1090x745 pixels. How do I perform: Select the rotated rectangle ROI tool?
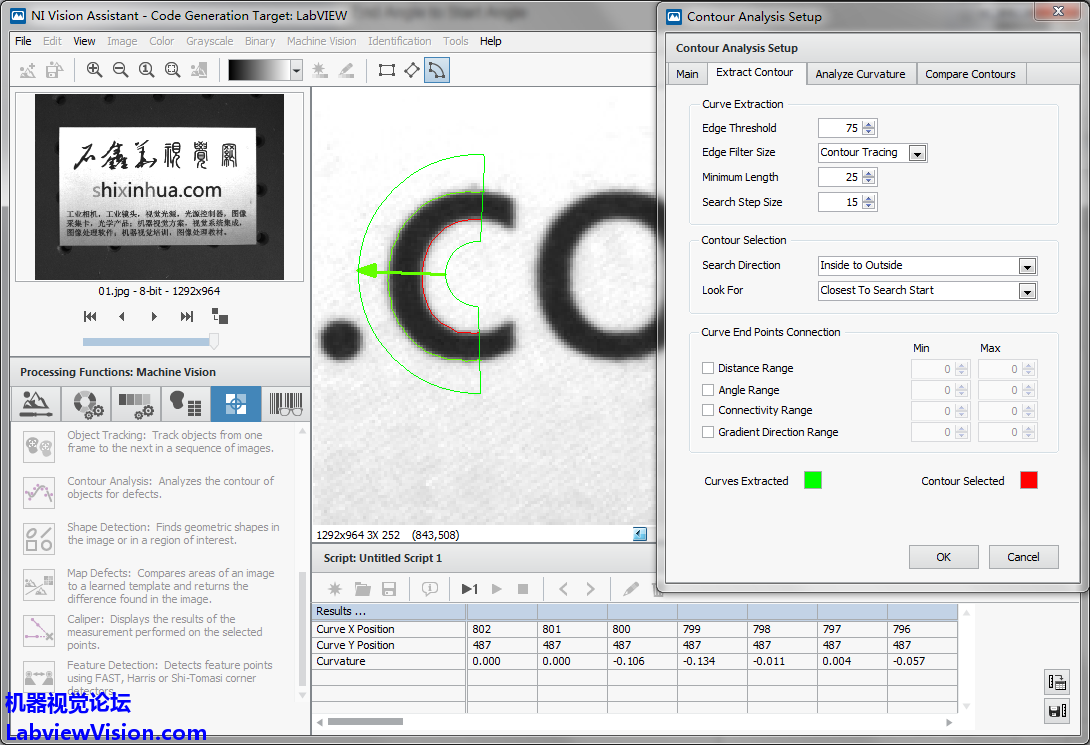pos(411,70)
